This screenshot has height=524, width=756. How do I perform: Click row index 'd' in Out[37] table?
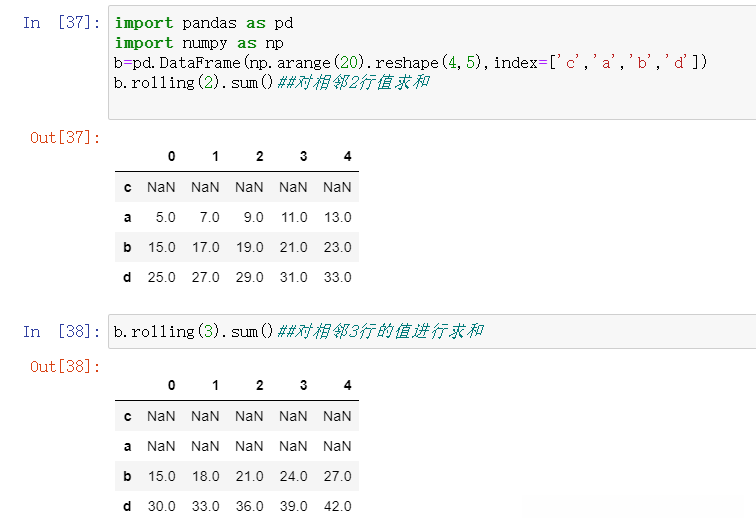pyautogui.click(x=127, y=278)
